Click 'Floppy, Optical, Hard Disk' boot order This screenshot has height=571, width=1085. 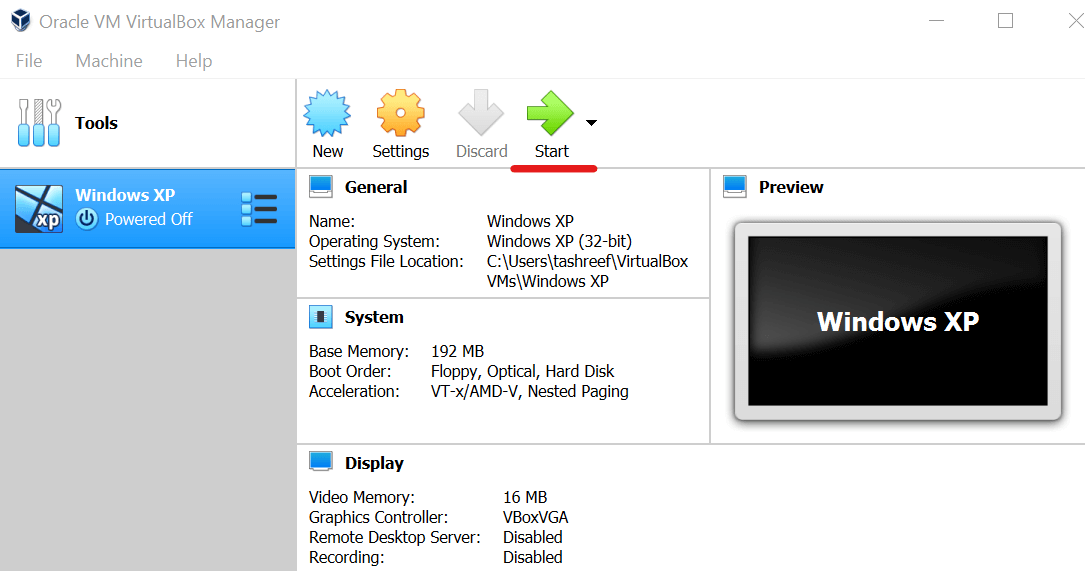(x=522, y=371)
